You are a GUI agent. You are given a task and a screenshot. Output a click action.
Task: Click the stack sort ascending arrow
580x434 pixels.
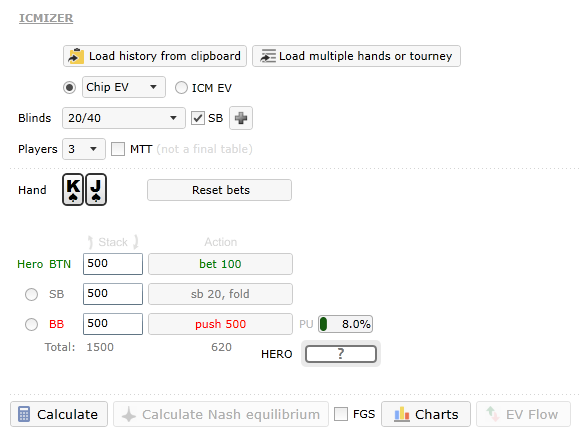(x=90, y=242)
